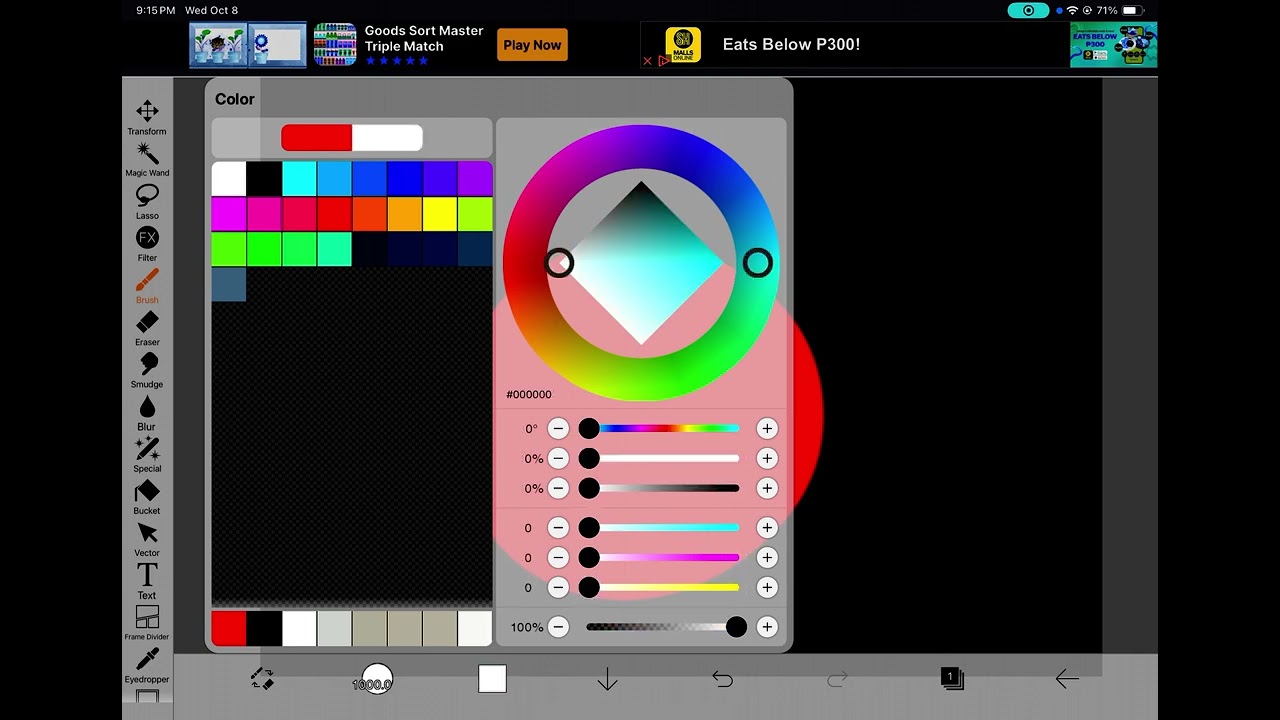Select the Blur tool

147,412
